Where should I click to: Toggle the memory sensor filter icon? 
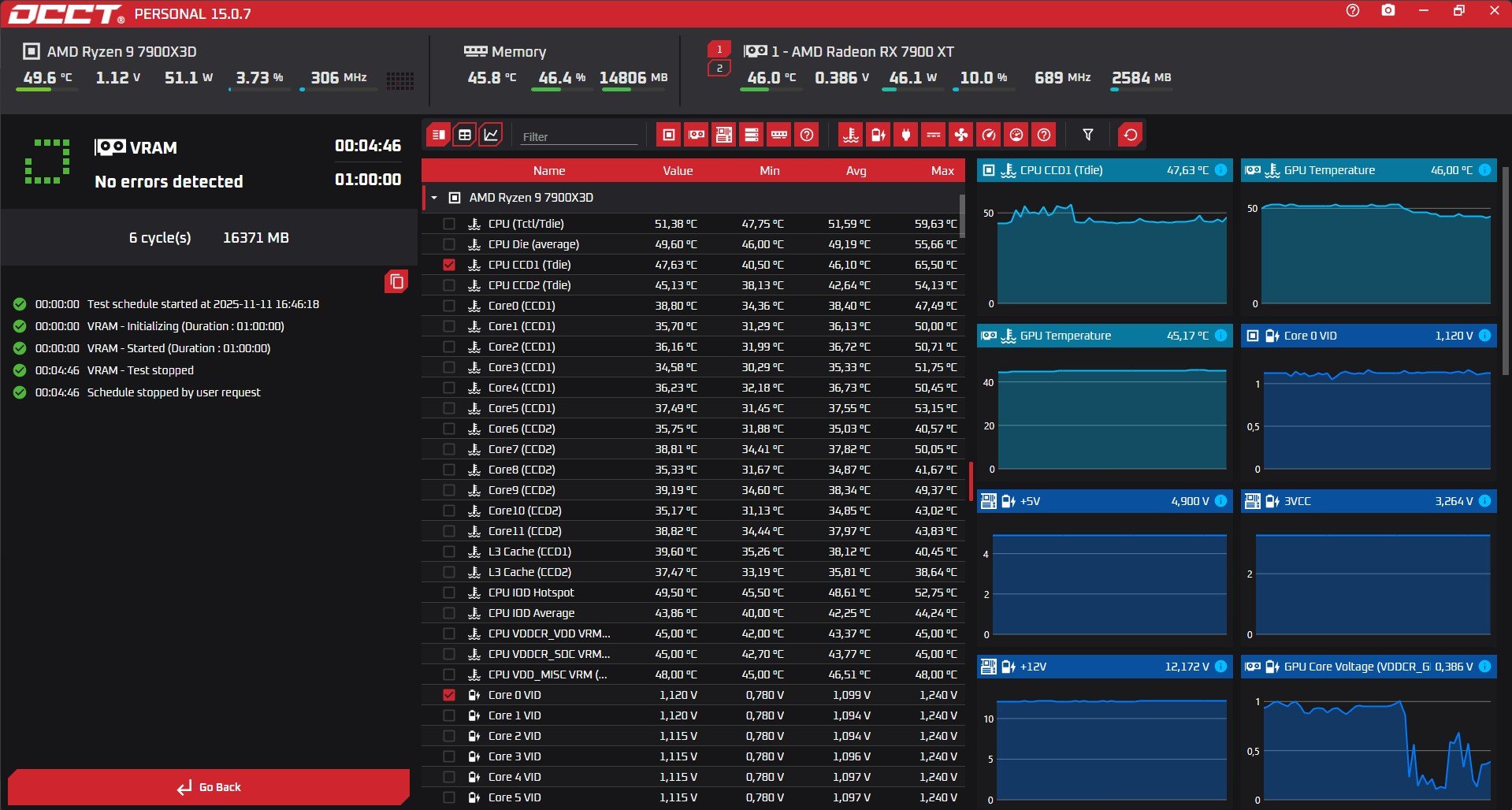coord(779,135)
